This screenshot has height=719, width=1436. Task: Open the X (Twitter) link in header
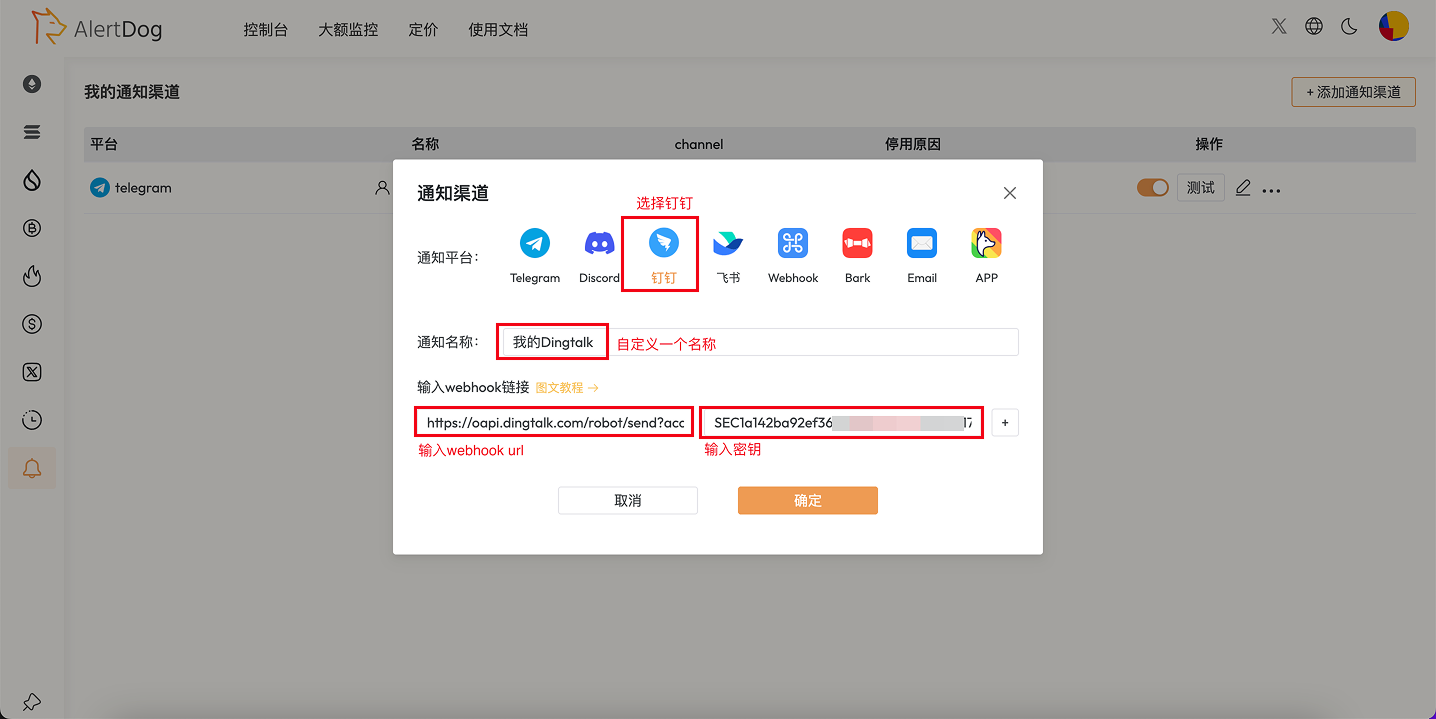click(x=1279, y=27)
